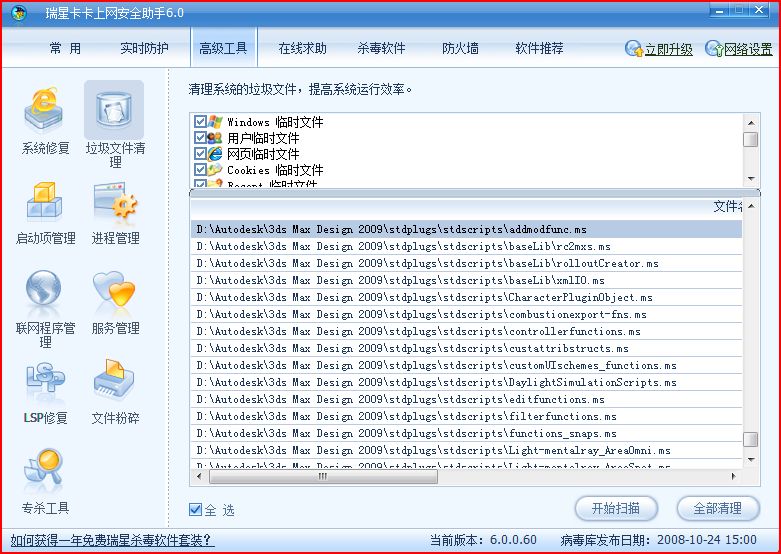
Task: Select the rolloutCreator.ms file row
Action: click(467, 263)
